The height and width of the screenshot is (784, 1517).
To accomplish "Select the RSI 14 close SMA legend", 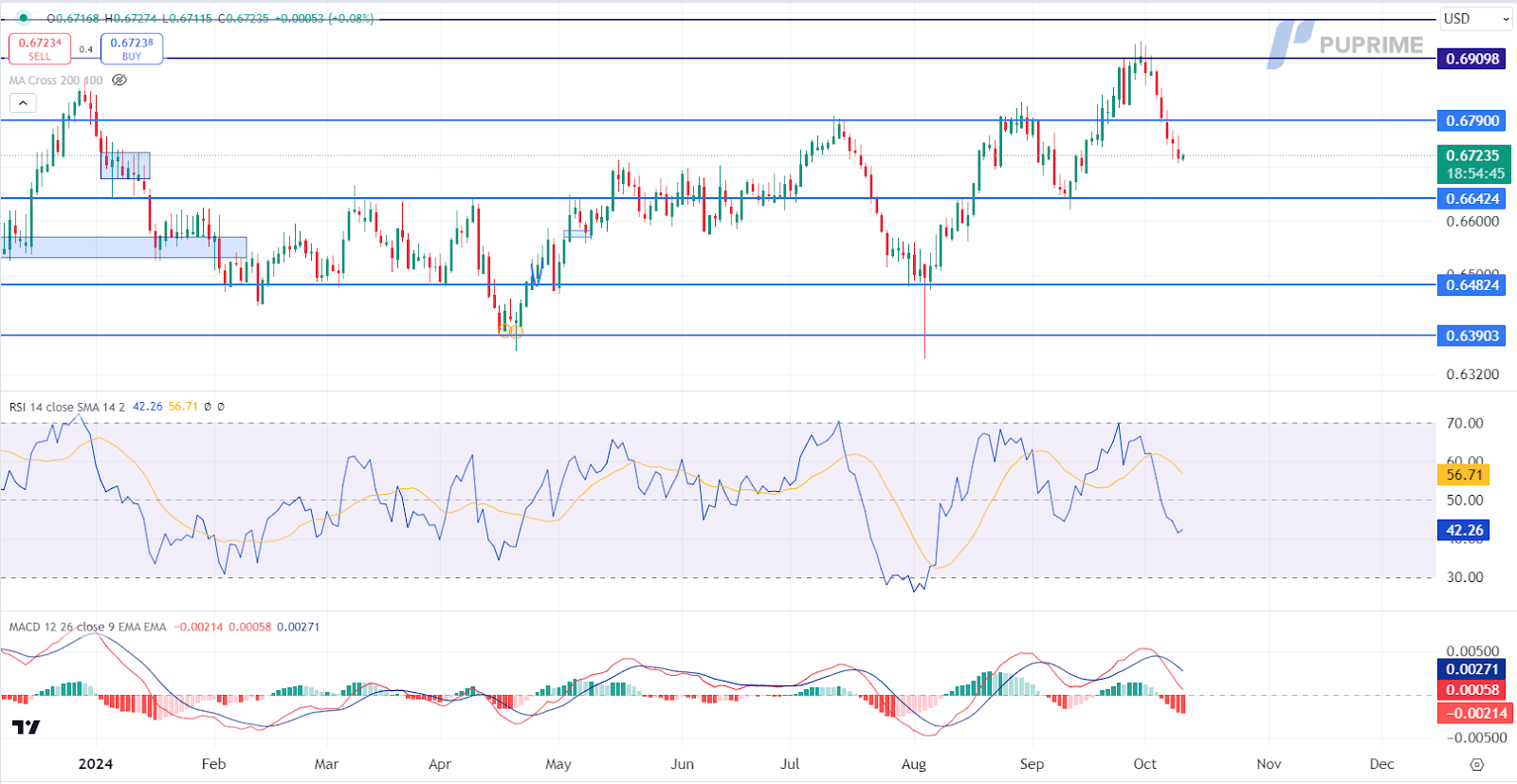I will coord(66,407).
